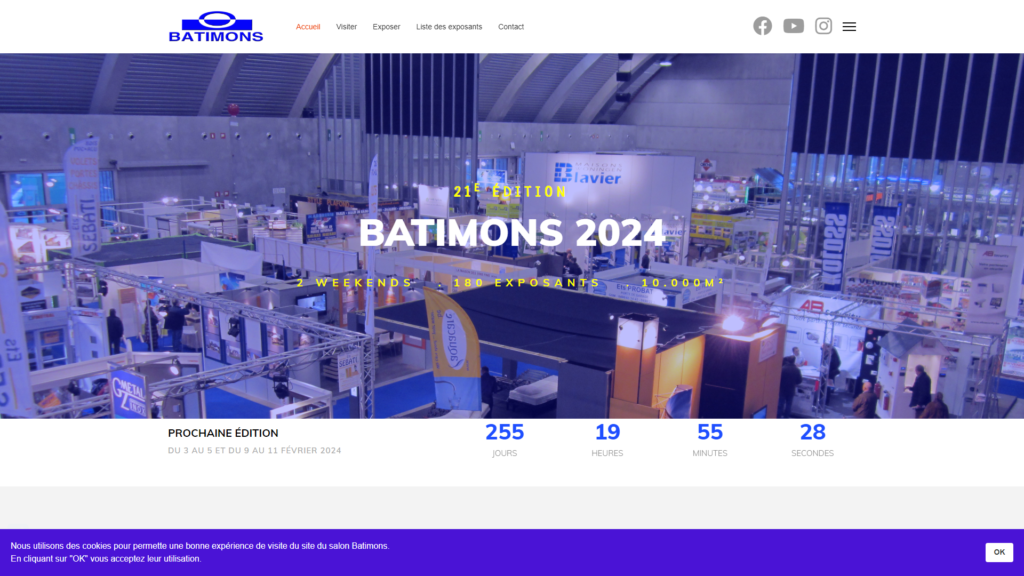Go to the Accueil menu item
Viewport: 1024px width, 576px height.
(308, 27)
